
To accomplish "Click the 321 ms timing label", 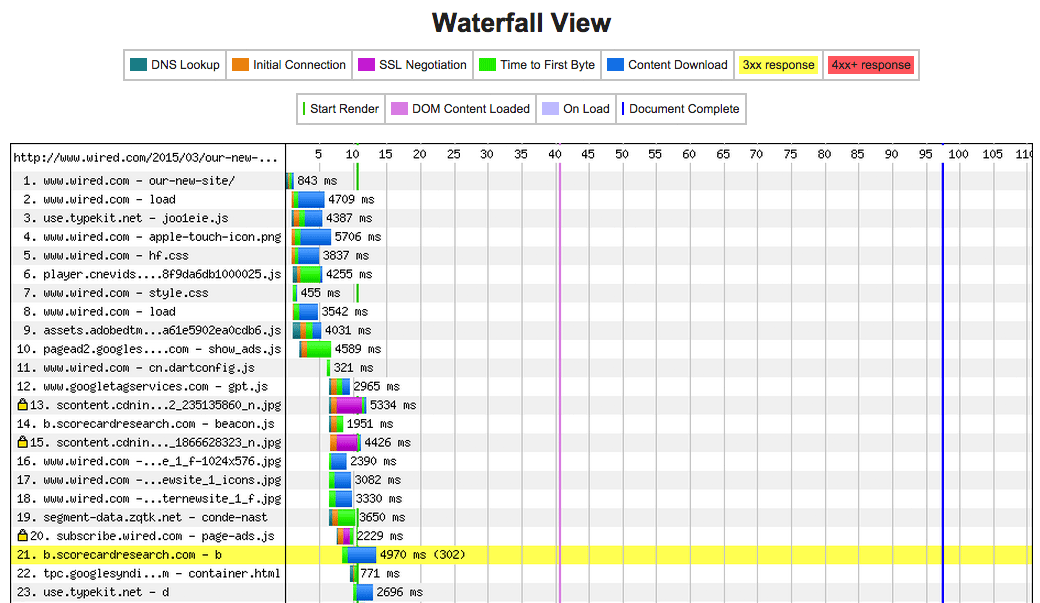I will [x=353, y=368].
